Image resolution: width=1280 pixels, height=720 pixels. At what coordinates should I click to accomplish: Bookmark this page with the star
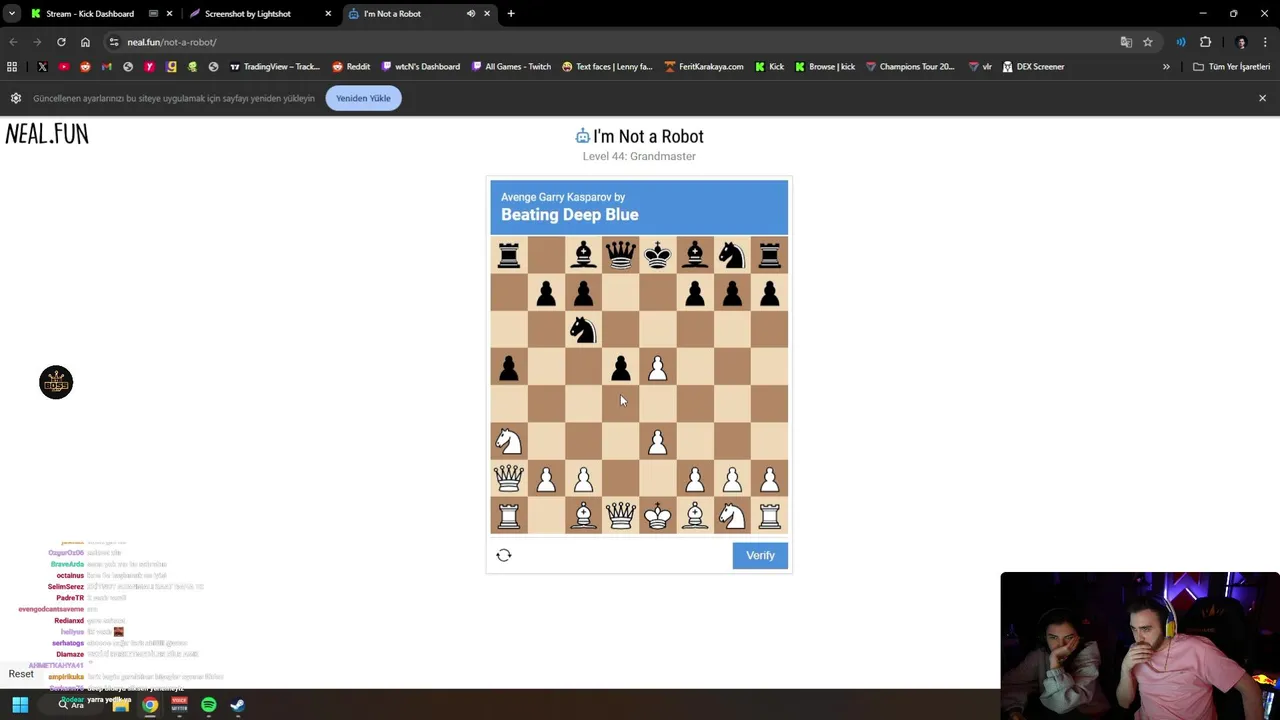(1148, 42)
